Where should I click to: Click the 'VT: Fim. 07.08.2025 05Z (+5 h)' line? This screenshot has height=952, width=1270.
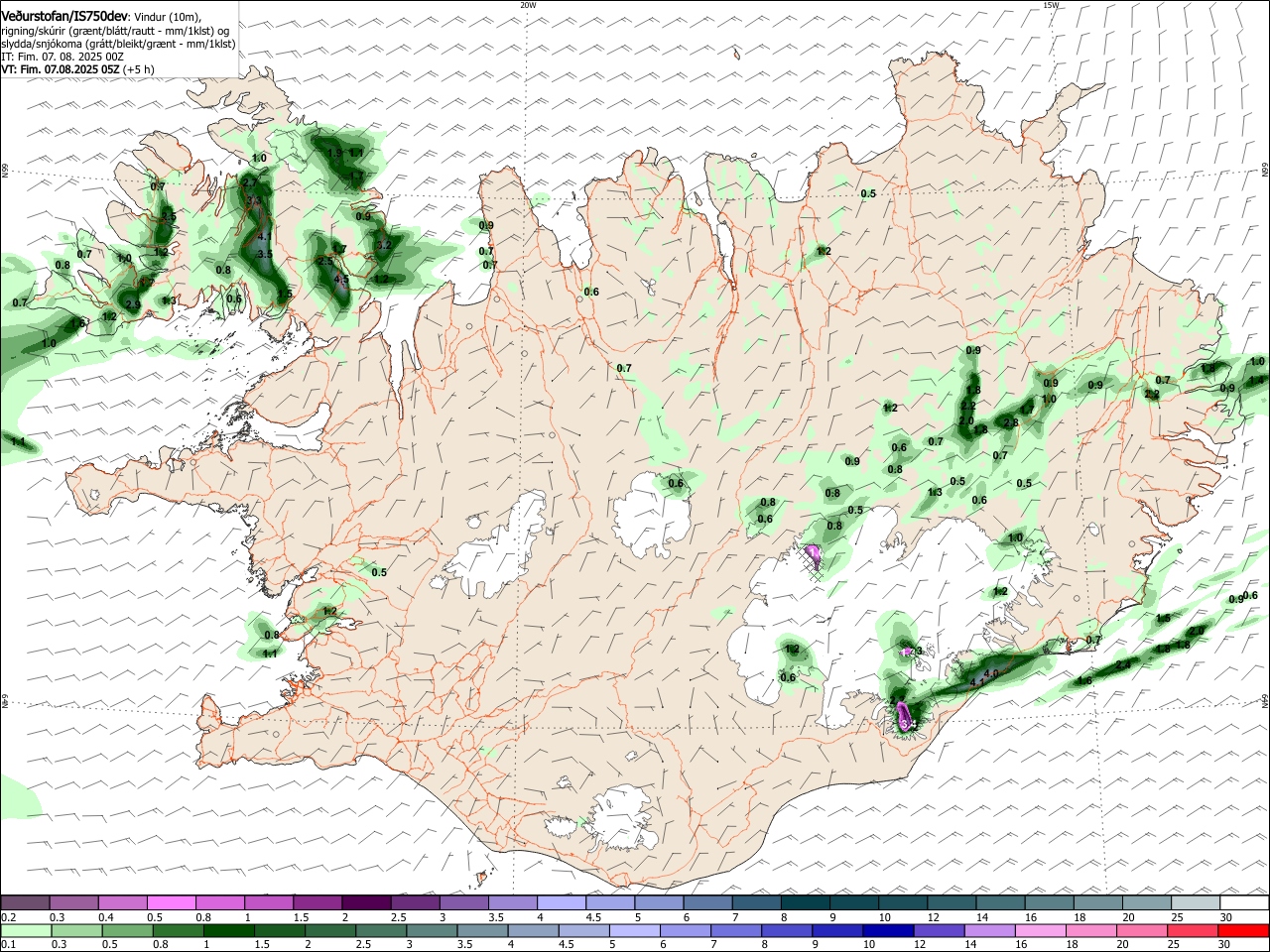pyautogui.click(x=77, y=69)
